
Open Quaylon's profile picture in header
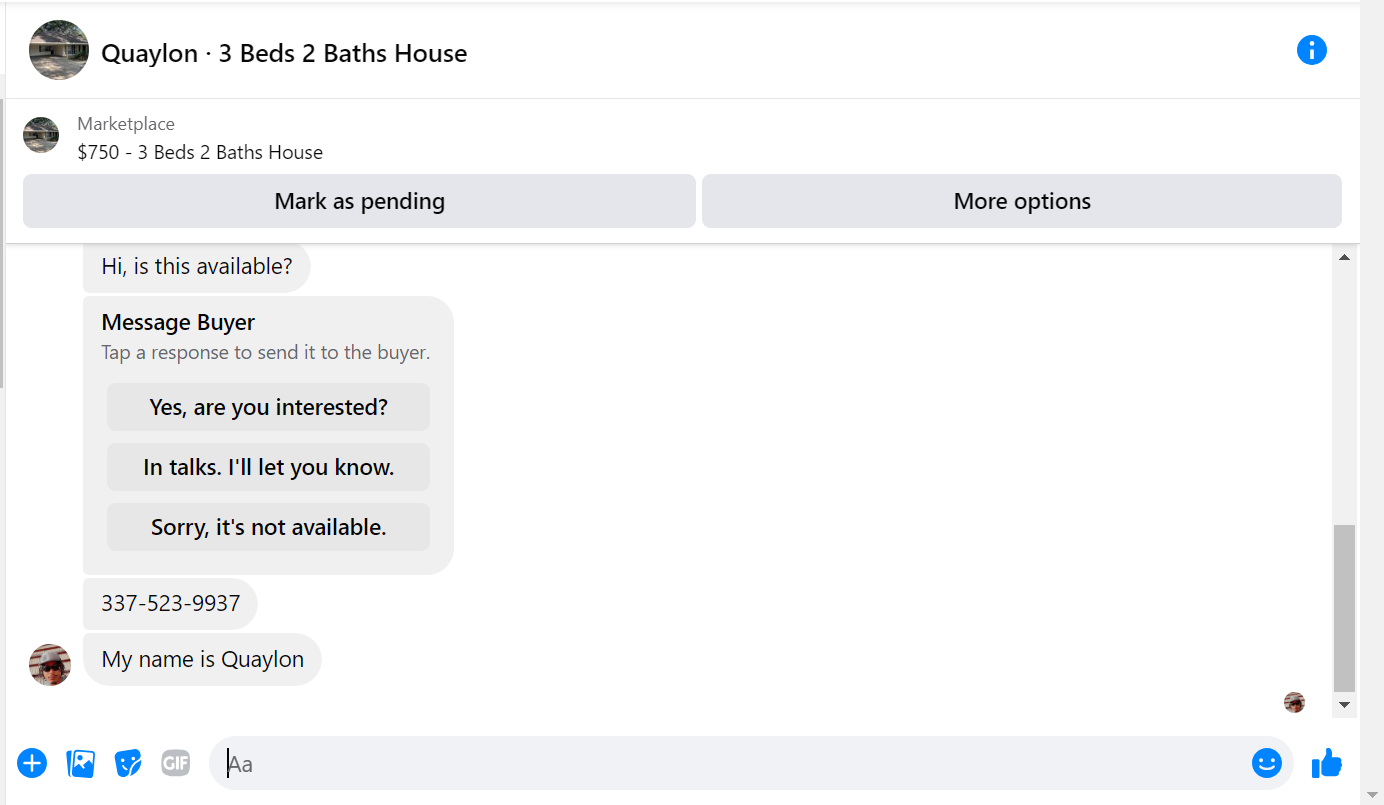[59, 50]
